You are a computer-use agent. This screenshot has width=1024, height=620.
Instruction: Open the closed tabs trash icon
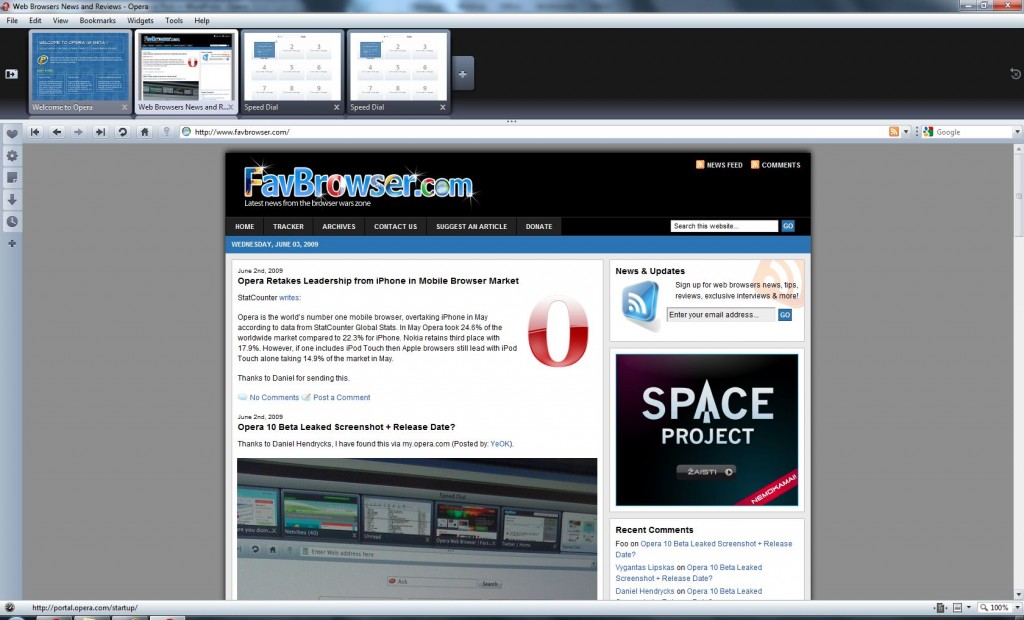[x=1015, y=73]
